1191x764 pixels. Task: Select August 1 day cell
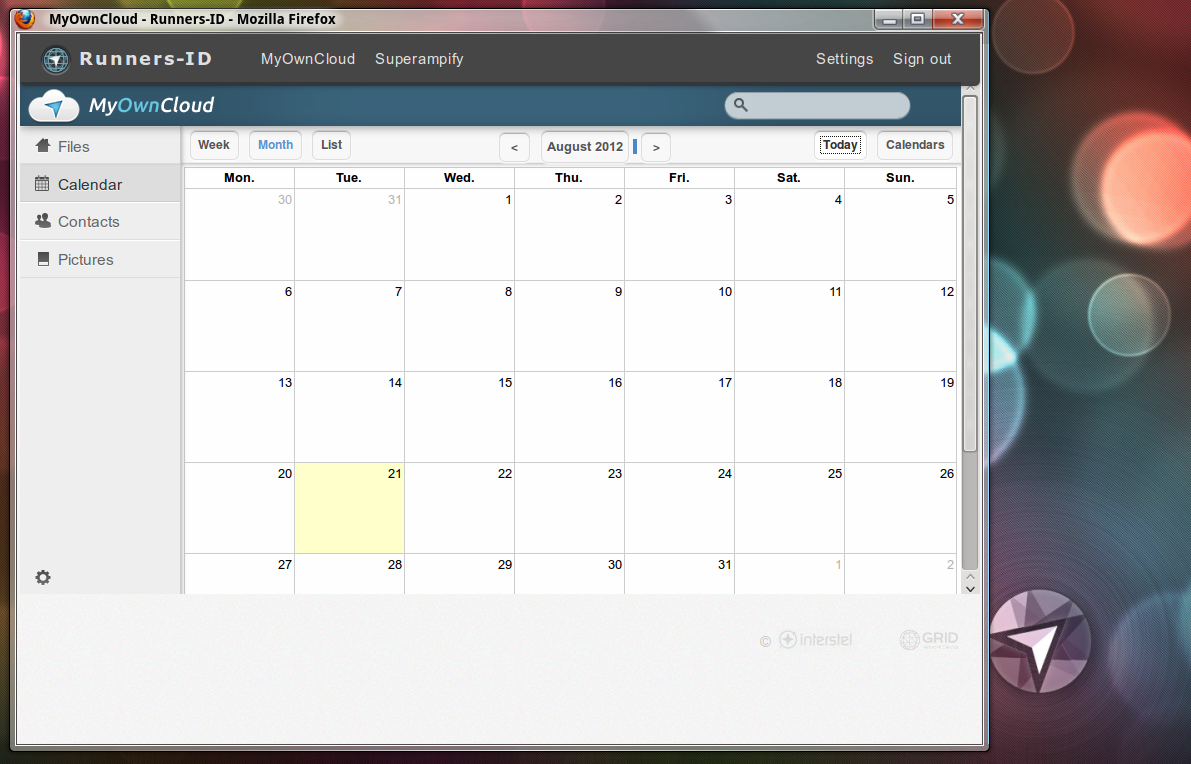point(460,235)
